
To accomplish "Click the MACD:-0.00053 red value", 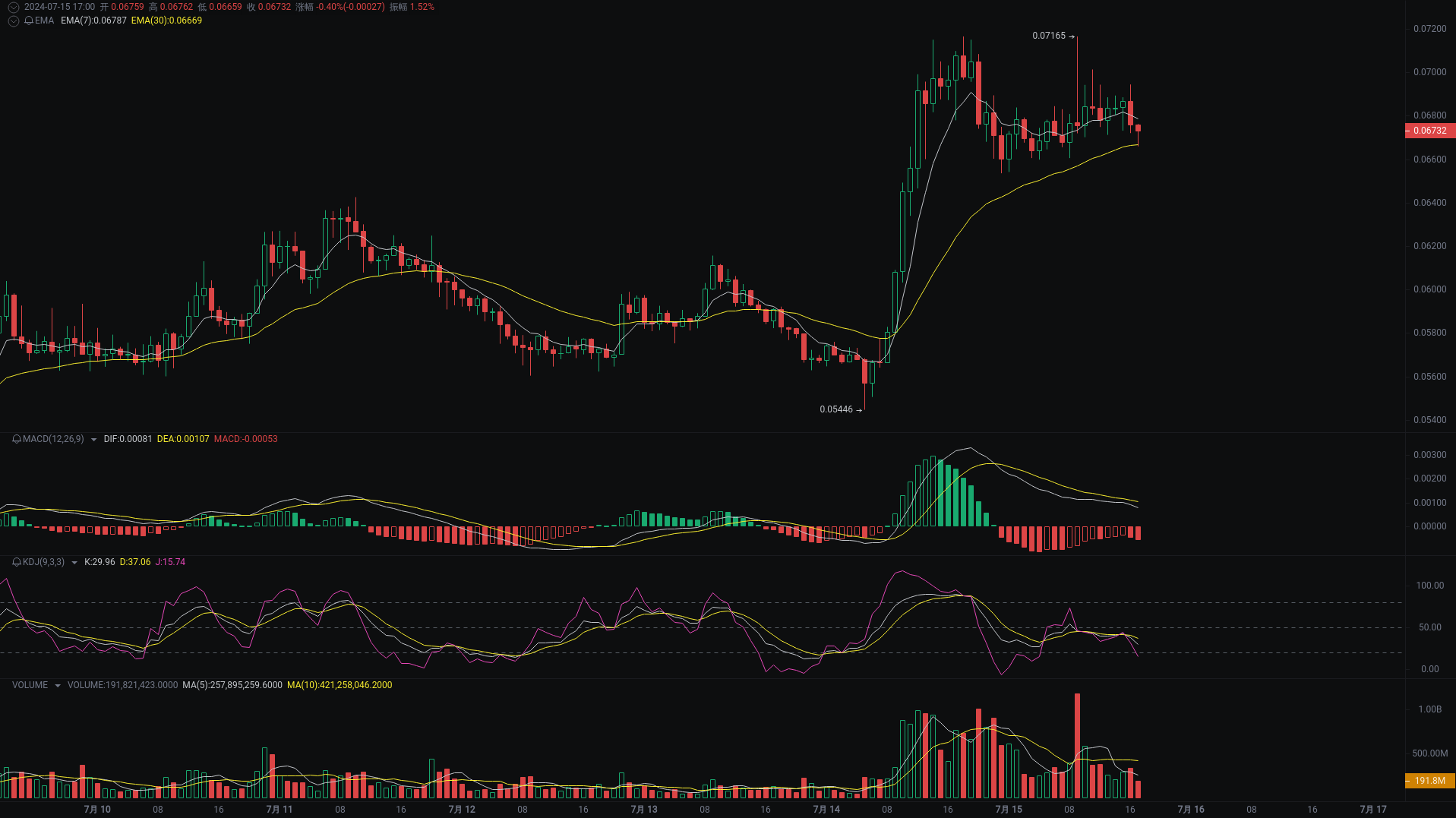I will [245, 439].
